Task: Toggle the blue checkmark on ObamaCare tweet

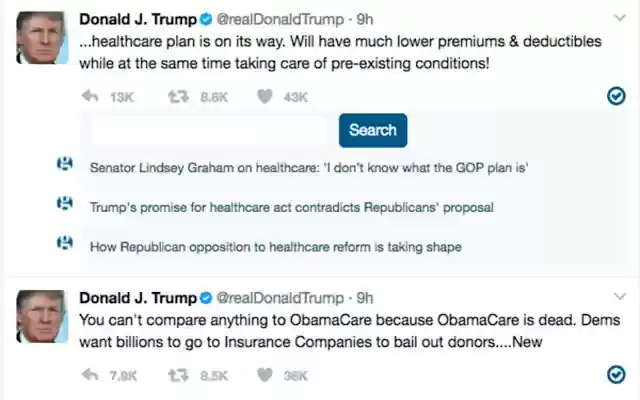Action: click(x=617, y=375)
